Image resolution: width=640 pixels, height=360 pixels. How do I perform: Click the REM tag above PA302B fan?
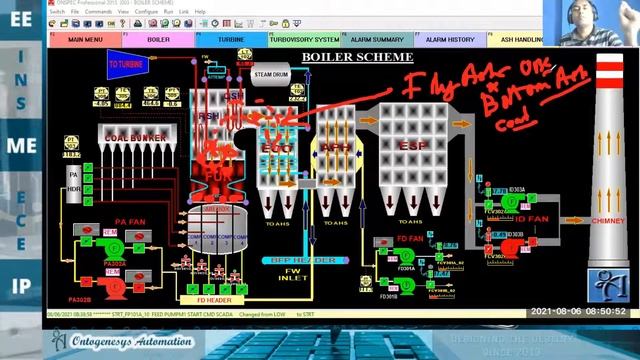pos(113,272)
